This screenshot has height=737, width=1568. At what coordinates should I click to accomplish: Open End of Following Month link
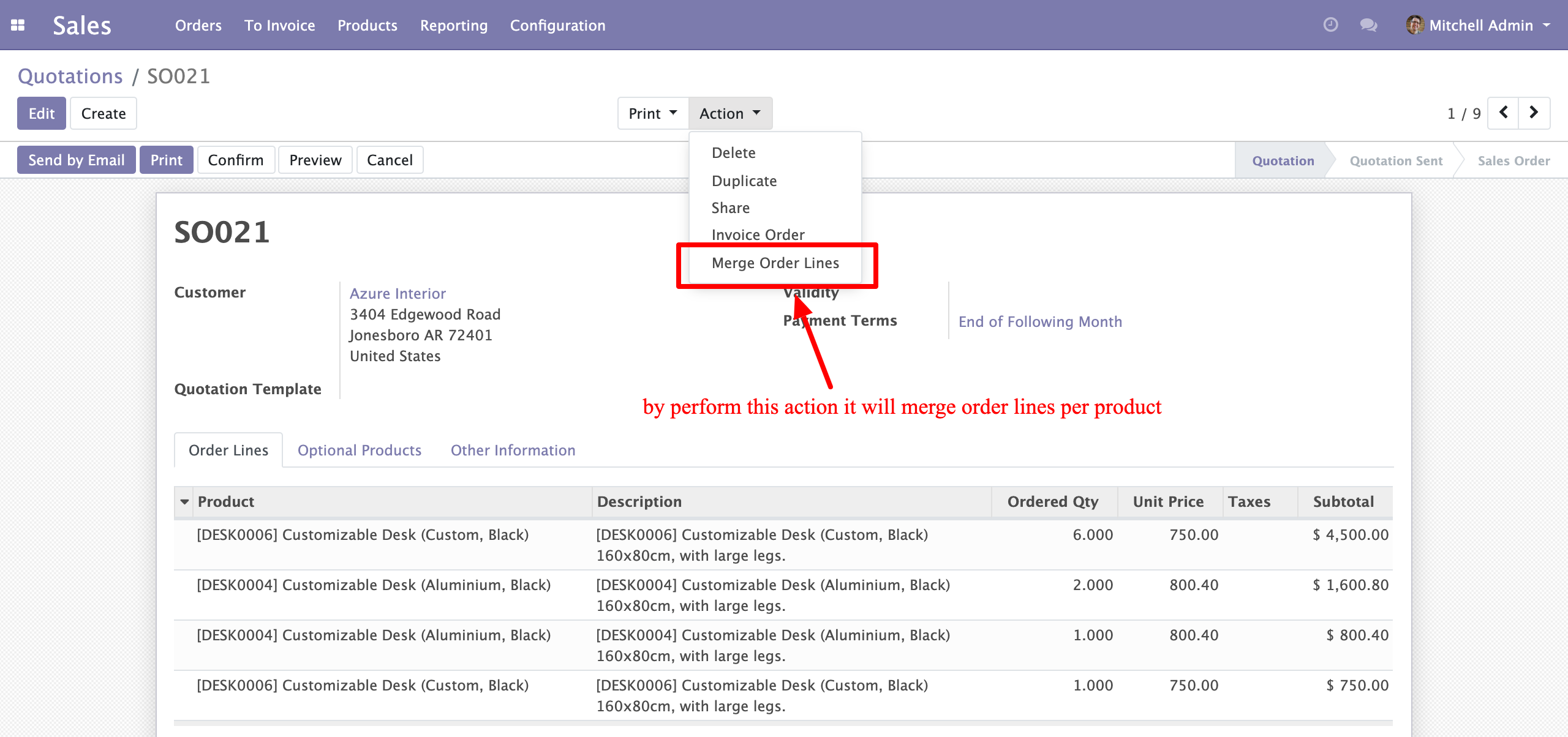point(1041,322)
